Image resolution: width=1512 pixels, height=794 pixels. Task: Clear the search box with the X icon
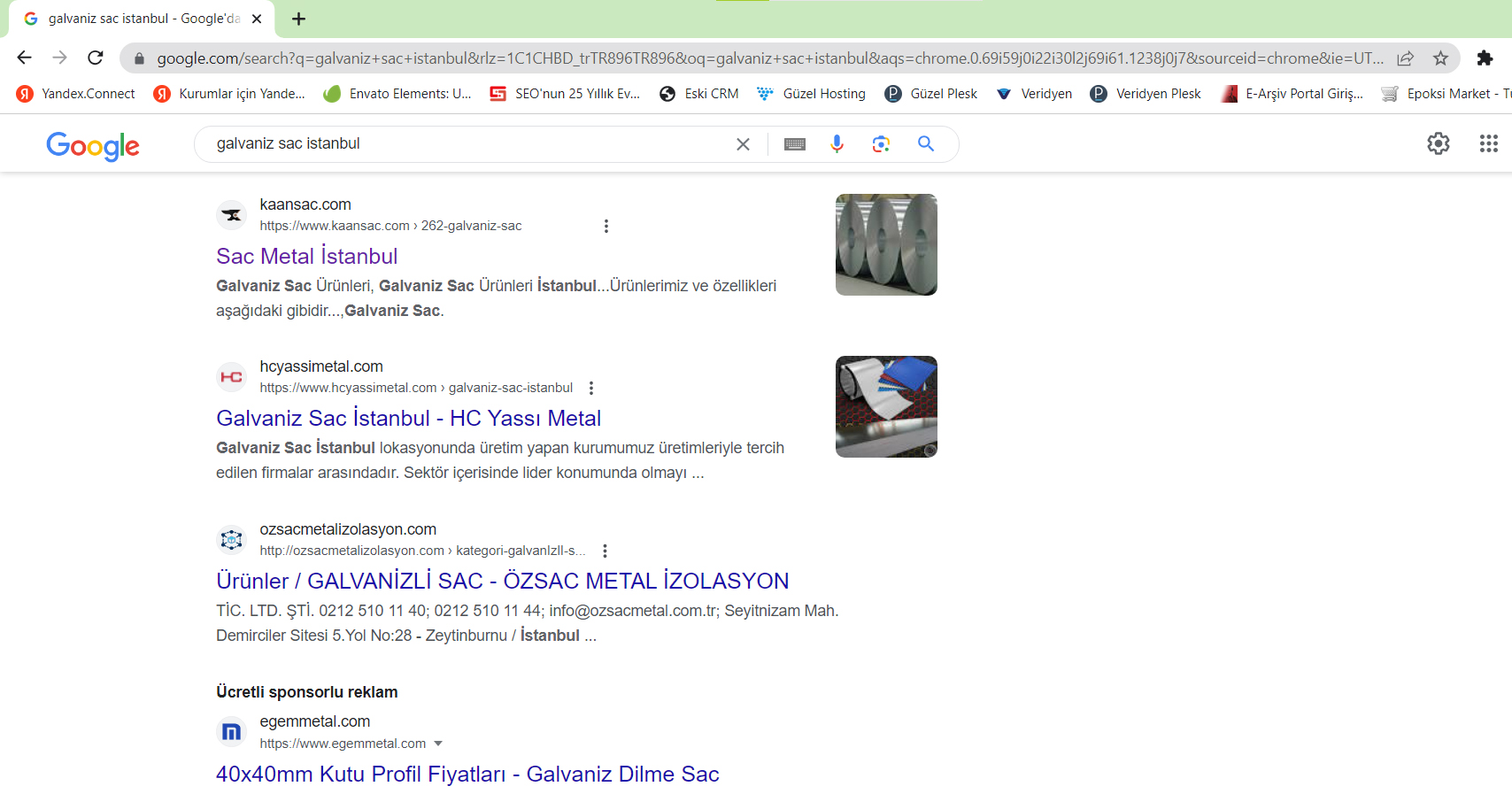coord(743,144)
